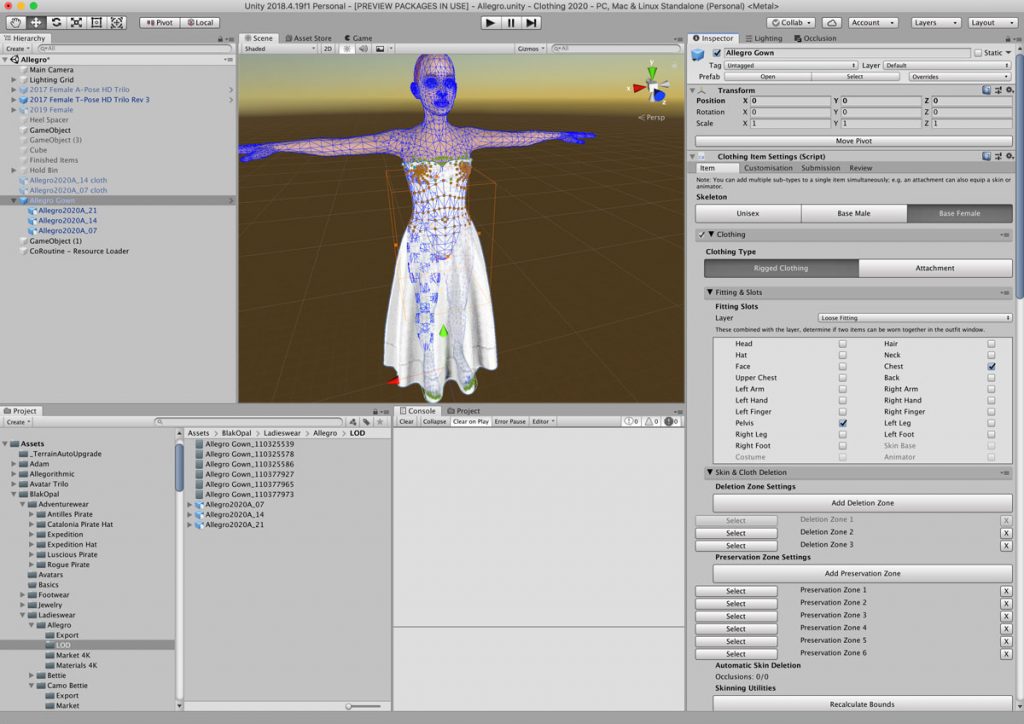Open the Layout dropdown

click(x=991, y=22)
